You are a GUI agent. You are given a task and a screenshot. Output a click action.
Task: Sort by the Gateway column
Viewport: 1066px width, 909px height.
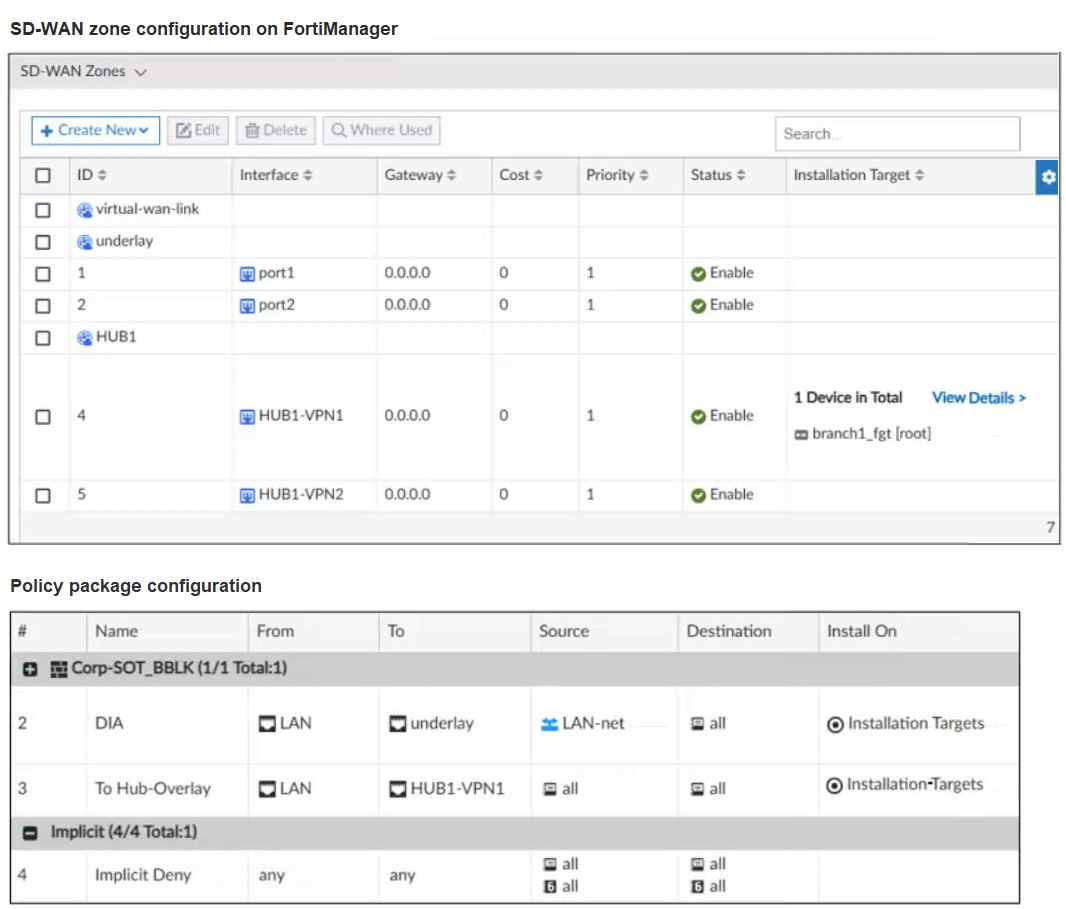(420, 175)
